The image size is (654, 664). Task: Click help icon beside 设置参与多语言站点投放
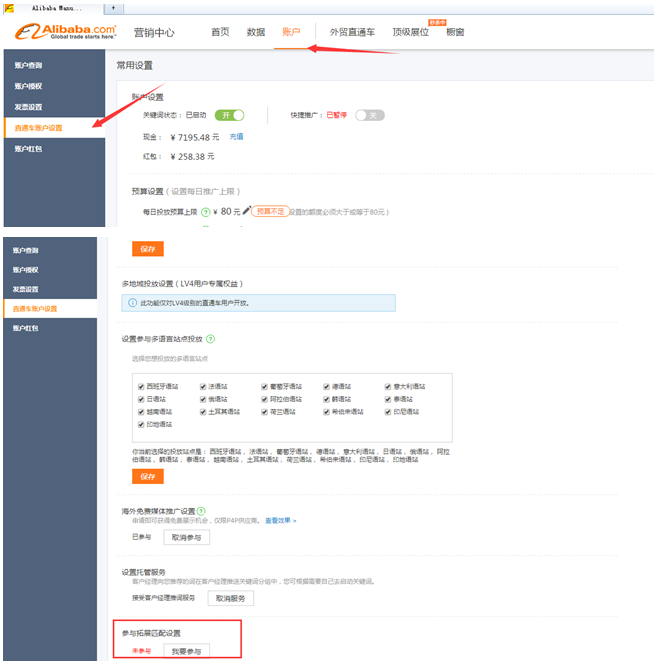click(x=211, y=339)
